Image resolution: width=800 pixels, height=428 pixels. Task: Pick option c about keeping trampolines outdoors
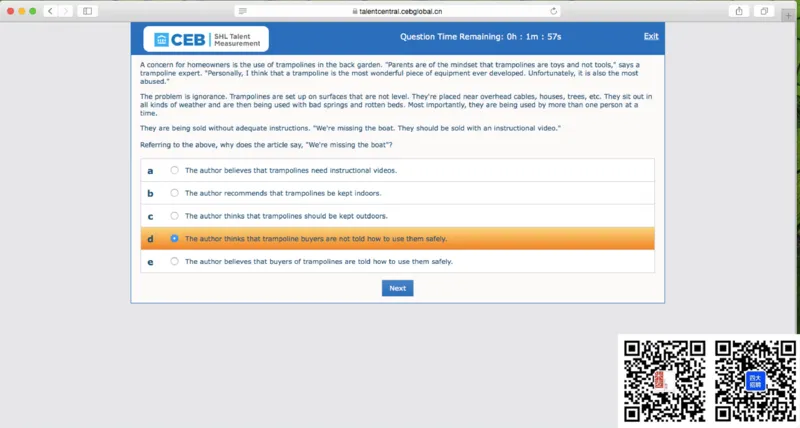point(175,216)
